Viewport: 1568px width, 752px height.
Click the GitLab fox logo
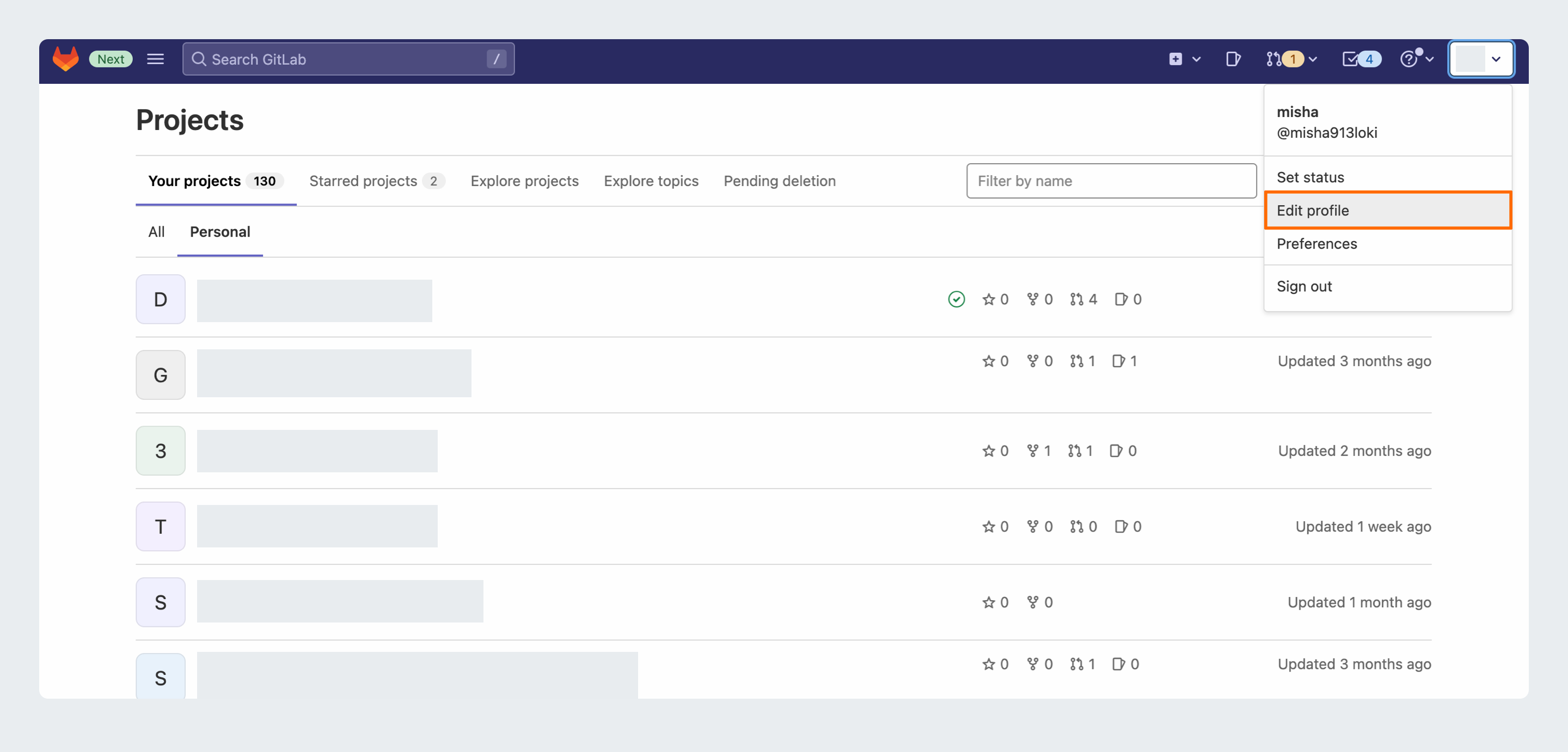click(65, 58)
